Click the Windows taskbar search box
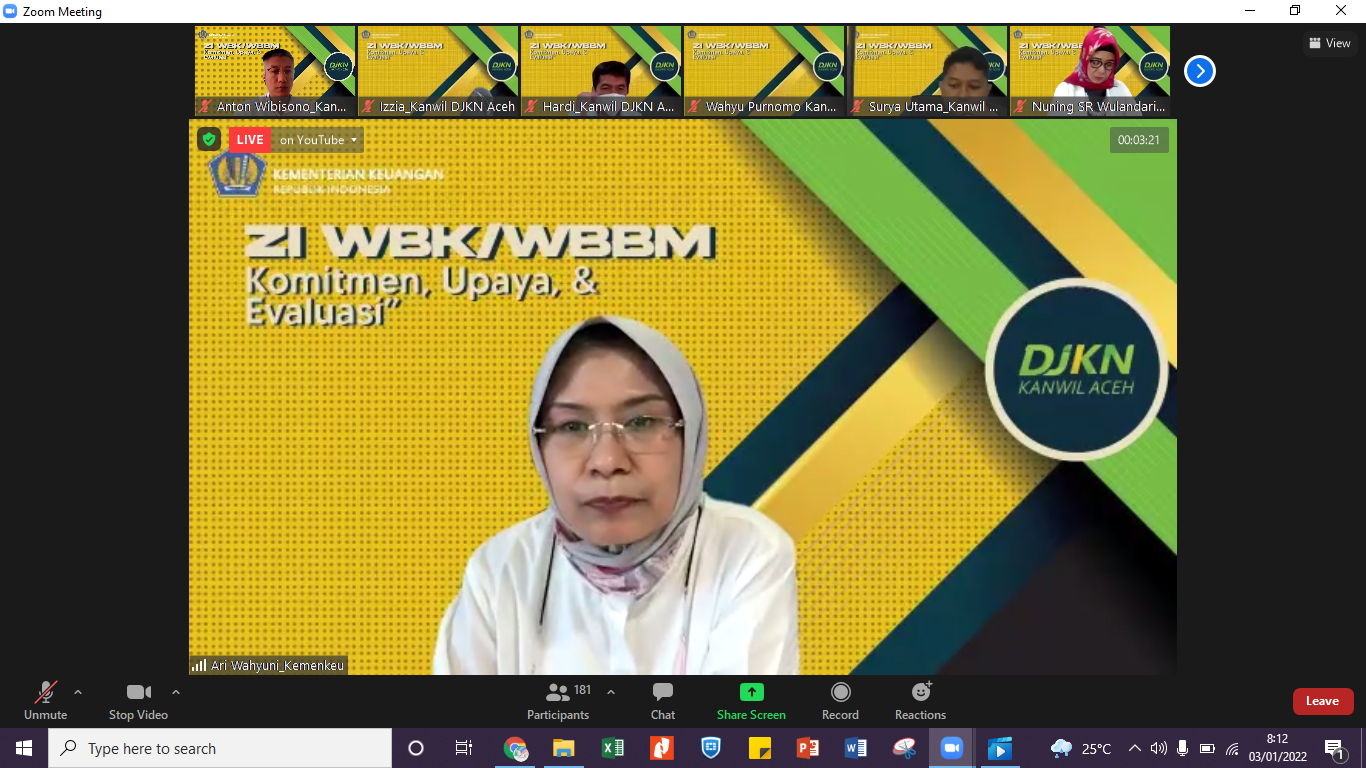 (220, 748)
